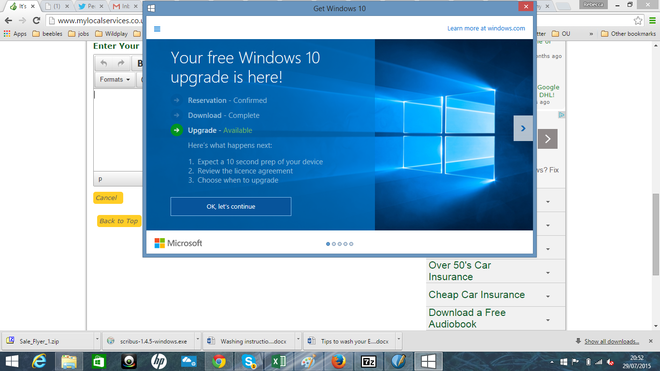The width and height of the screenshot is (660, 371).
Task: Open Skype from taskbar
Action: pos(249,361)
